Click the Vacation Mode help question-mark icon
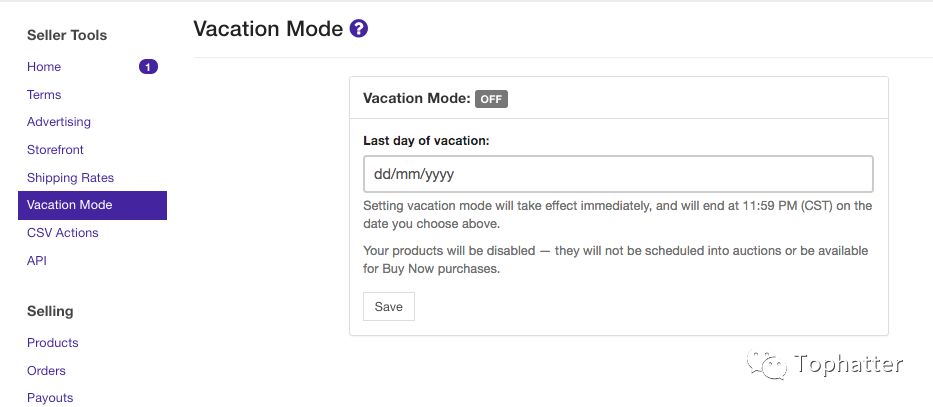This screenshot has height=407, width=933. pyautogui.click(x=360, y=29)
